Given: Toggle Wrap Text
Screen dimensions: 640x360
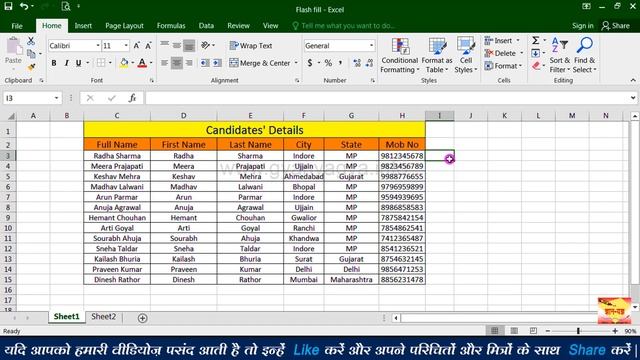Looking at the screenshot, I should [251, 46].
